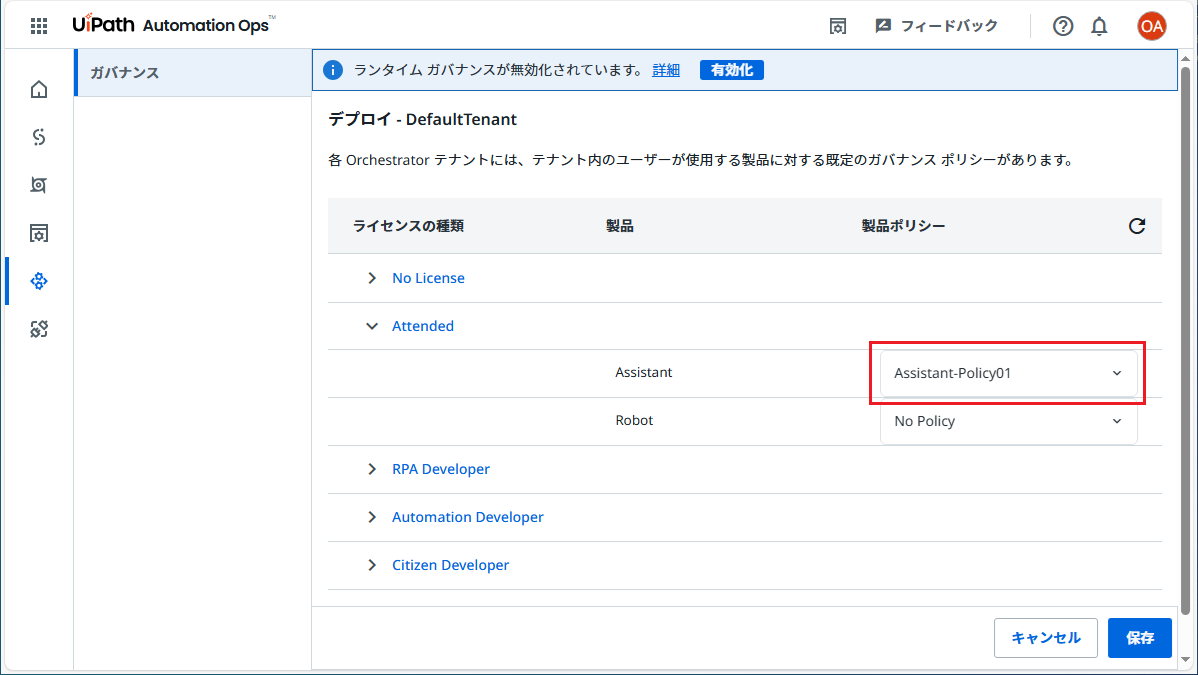Click the 保存 save button
The width and height of the screenshot is (1198, 675).
[1139, 638]
